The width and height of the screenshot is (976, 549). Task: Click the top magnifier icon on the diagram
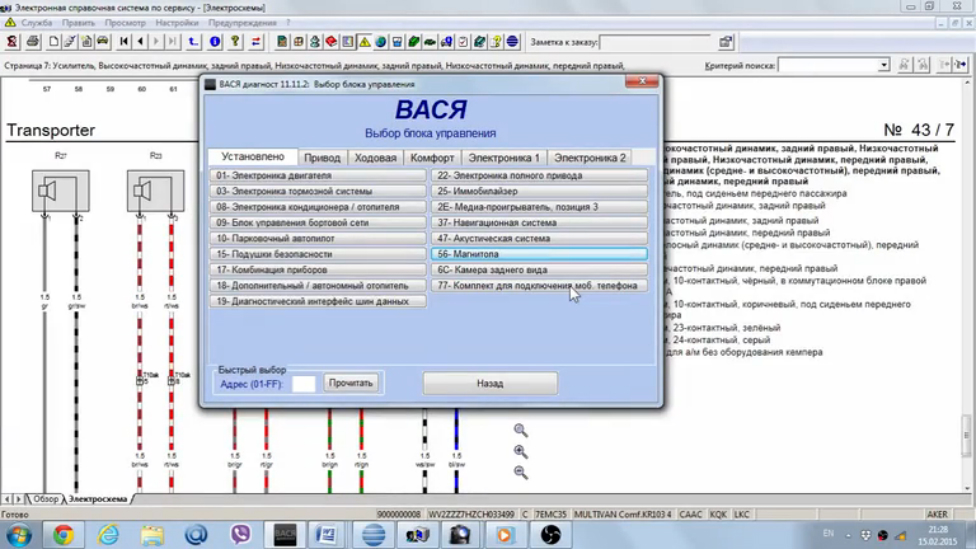point(521,430)
